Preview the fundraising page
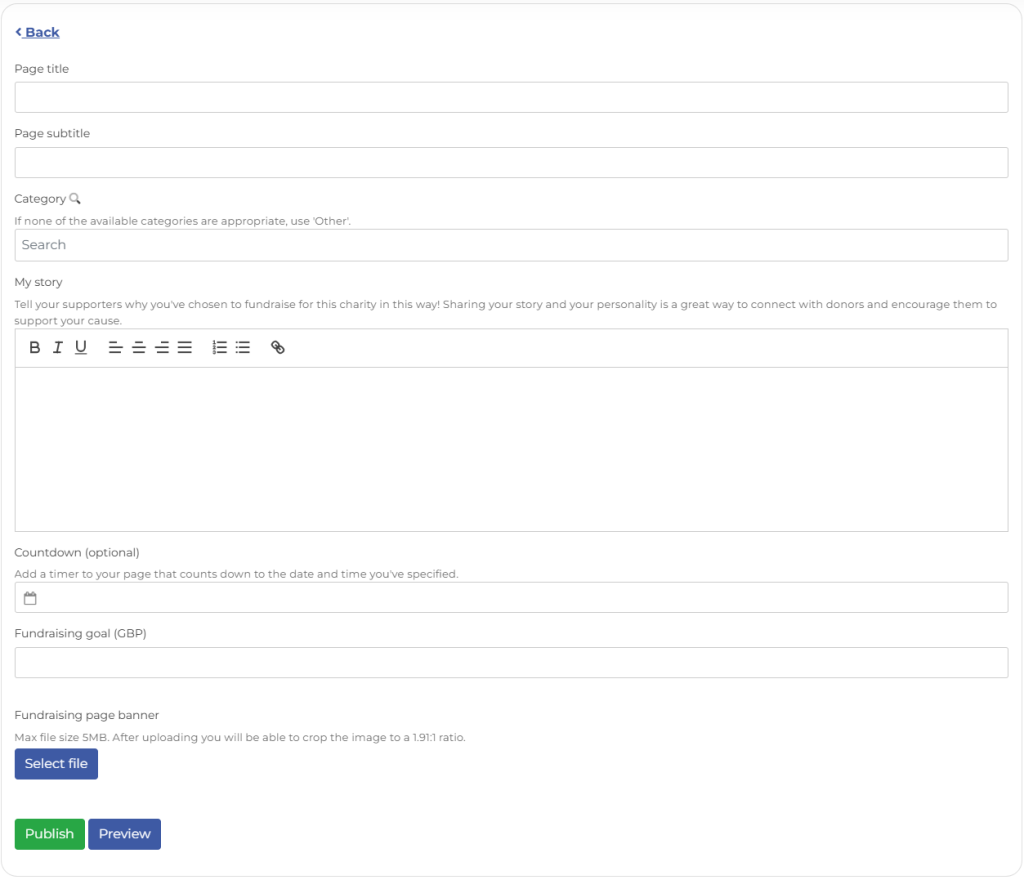 pos(124,833)
